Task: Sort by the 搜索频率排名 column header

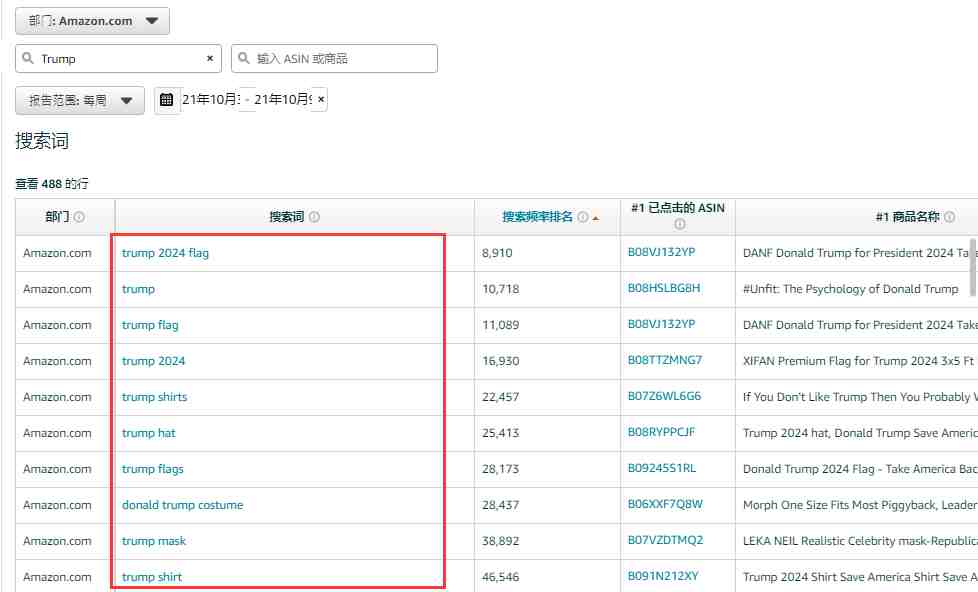Action: click(x=538, y=217)
